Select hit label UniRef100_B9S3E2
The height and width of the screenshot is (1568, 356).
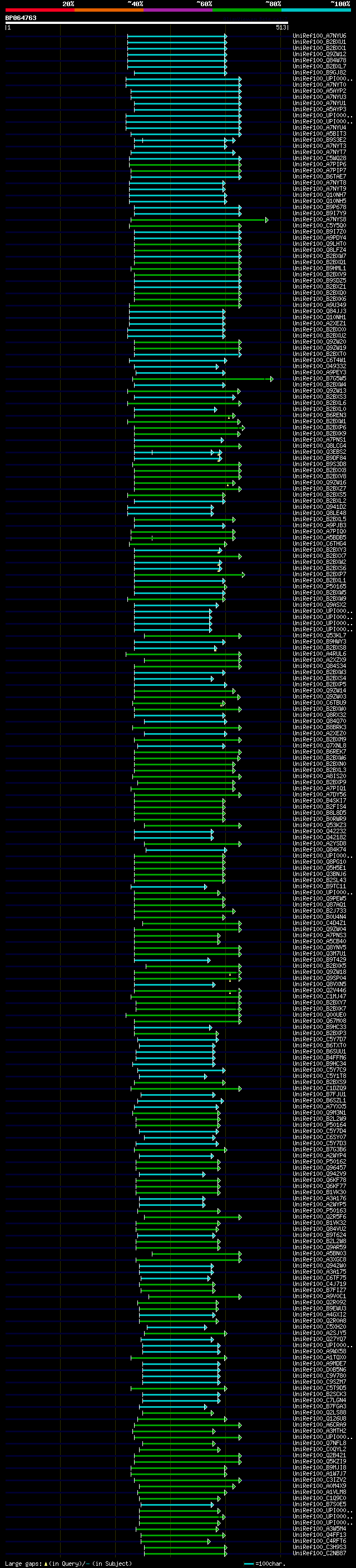pos(319,140)
